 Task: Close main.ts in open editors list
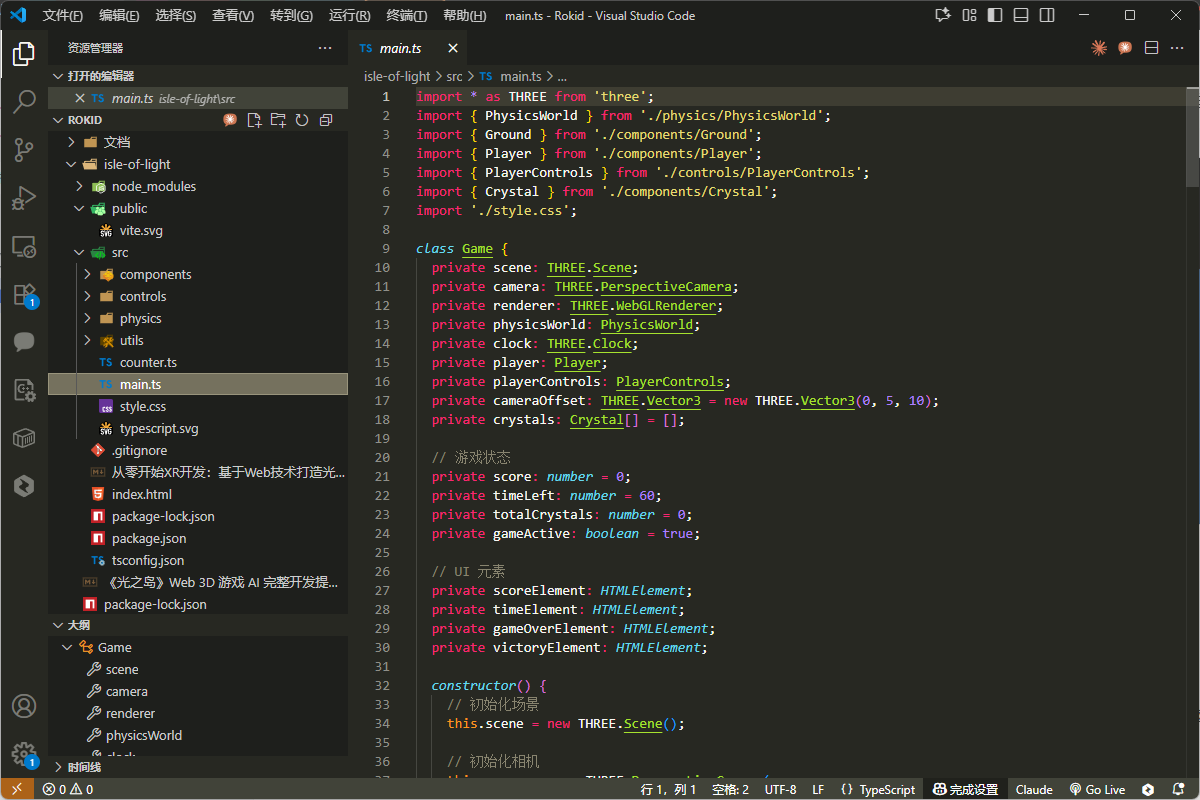click(x=80, y=98)
